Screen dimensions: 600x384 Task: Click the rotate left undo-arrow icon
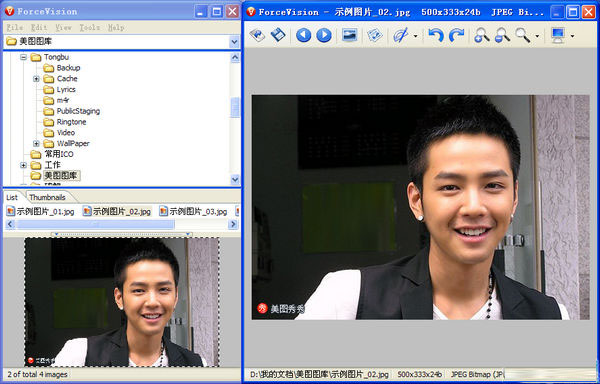coord(436,35)
